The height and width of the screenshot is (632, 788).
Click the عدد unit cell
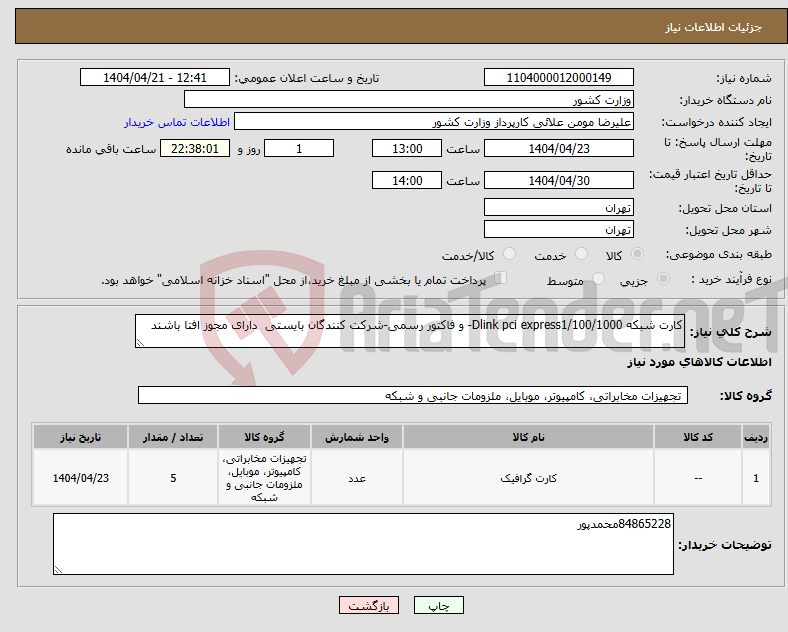point(357,477)
